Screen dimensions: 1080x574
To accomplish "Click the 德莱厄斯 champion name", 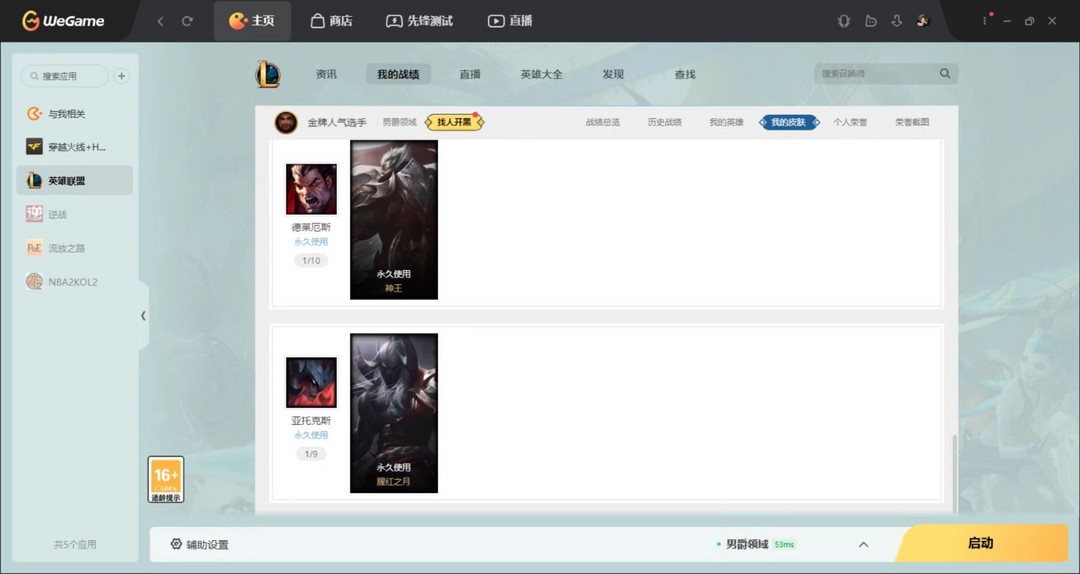I will pos(311,227).
